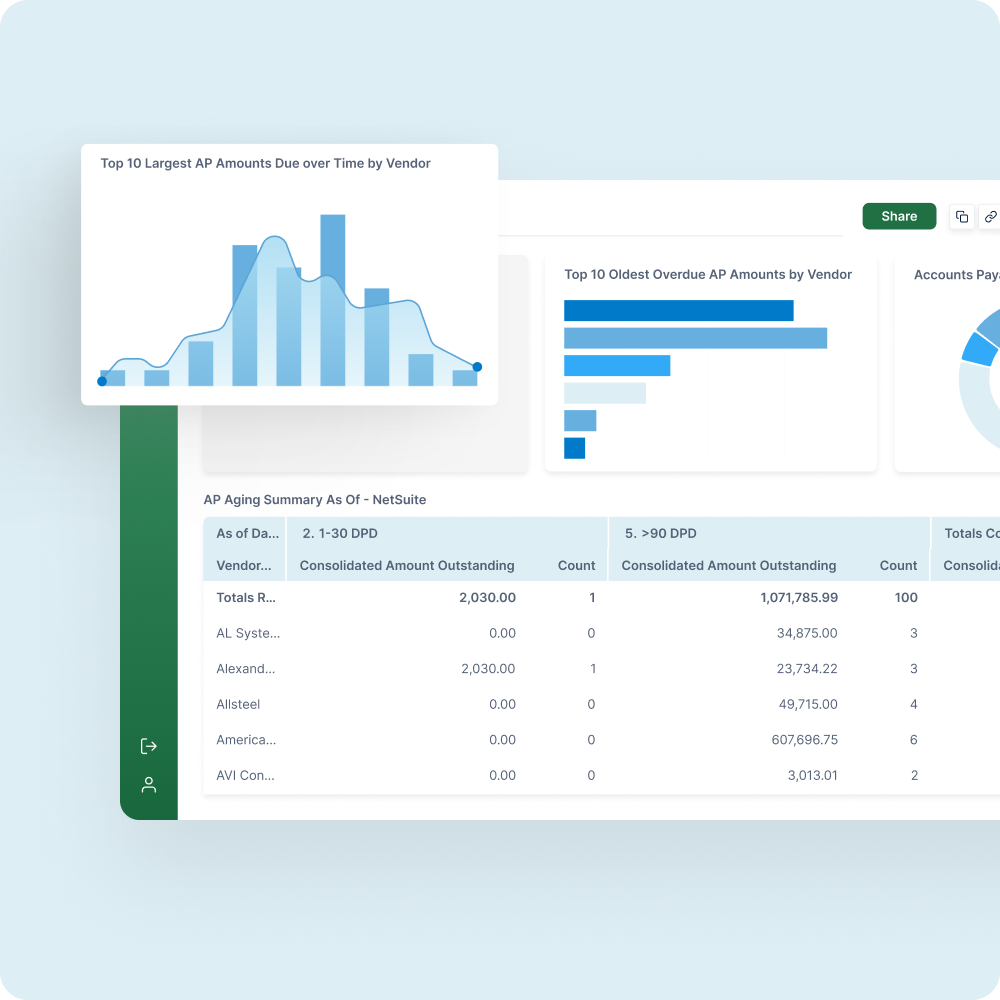Expand the truncated Vendor column header
Screen dimensions: 1000x1000
245,565
